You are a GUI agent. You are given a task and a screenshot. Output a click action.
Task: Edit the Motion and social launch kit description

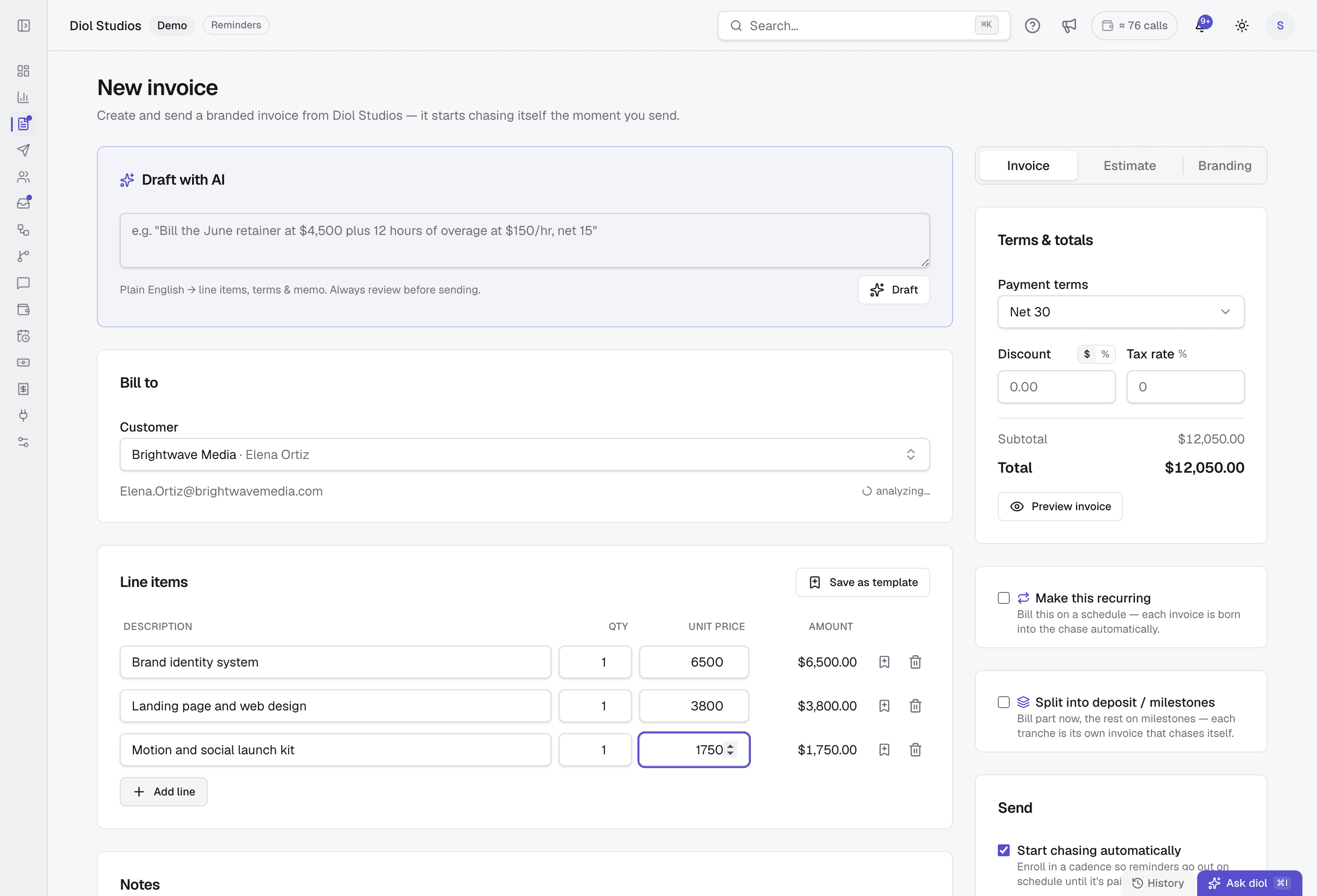point(336,750)
